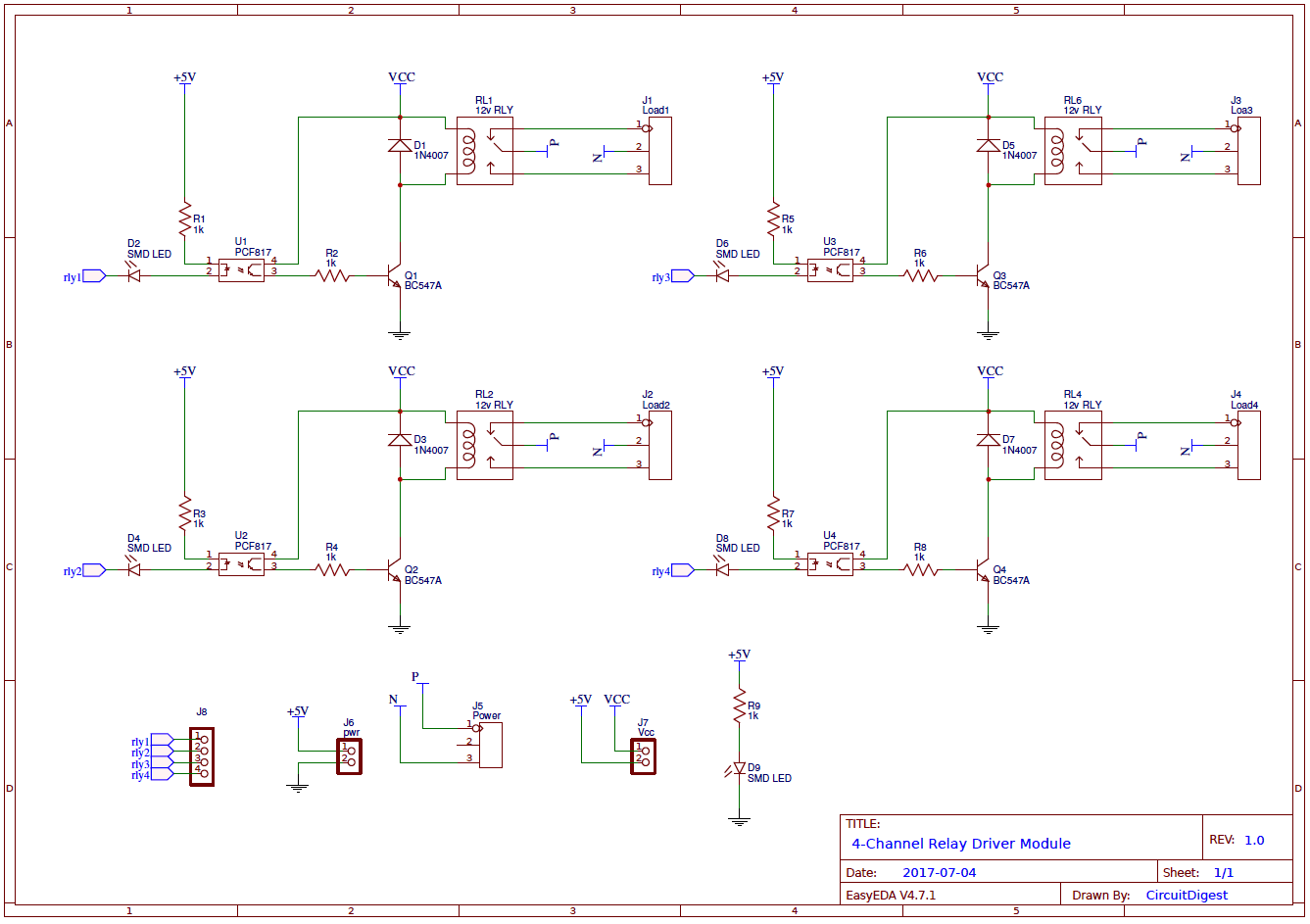Click the ground symbol below Q2

[x=399, y=630]
